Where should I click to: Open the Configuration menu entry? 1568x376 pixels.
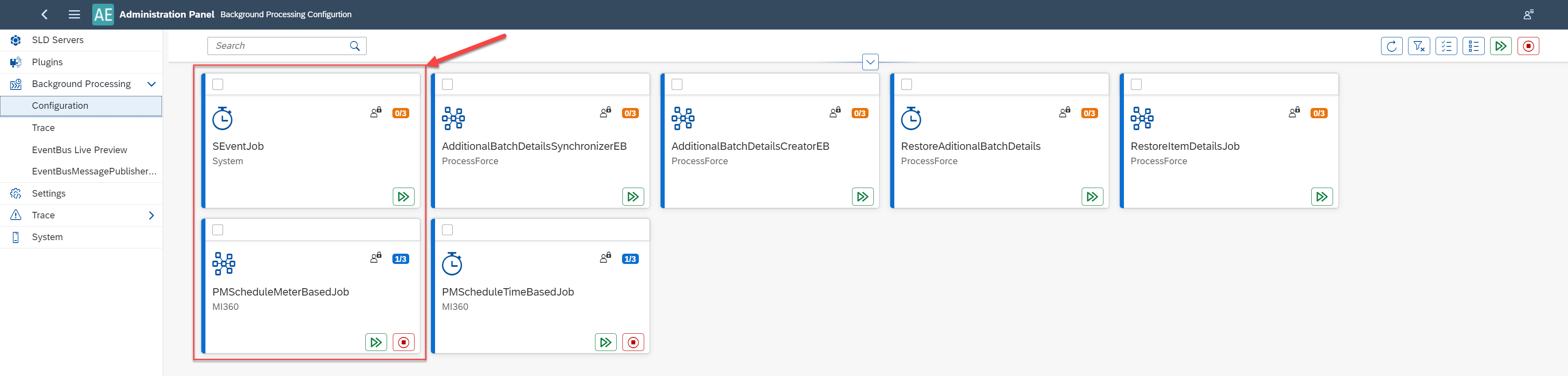[x=60, y=105]
